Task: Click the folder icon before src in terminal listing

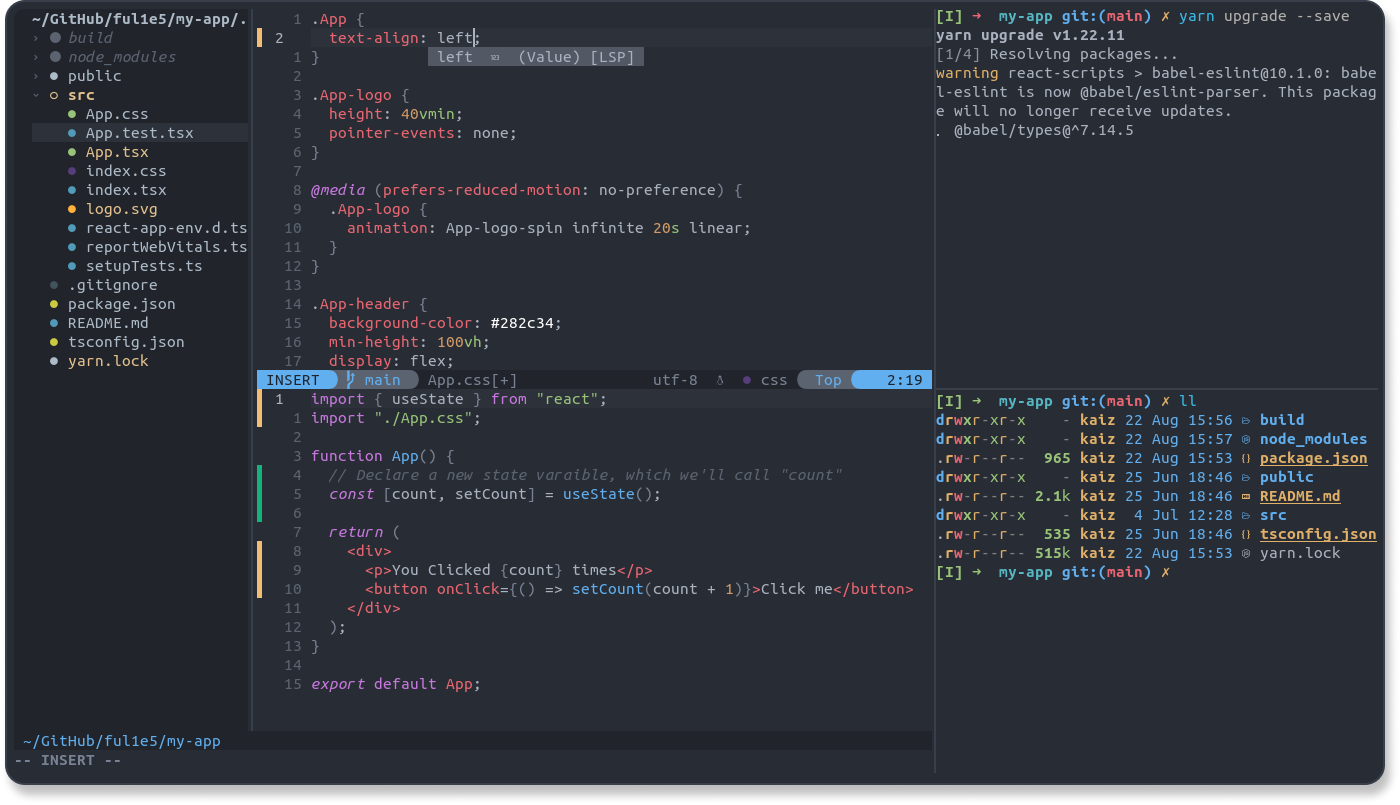Action: click(1246, 515)
